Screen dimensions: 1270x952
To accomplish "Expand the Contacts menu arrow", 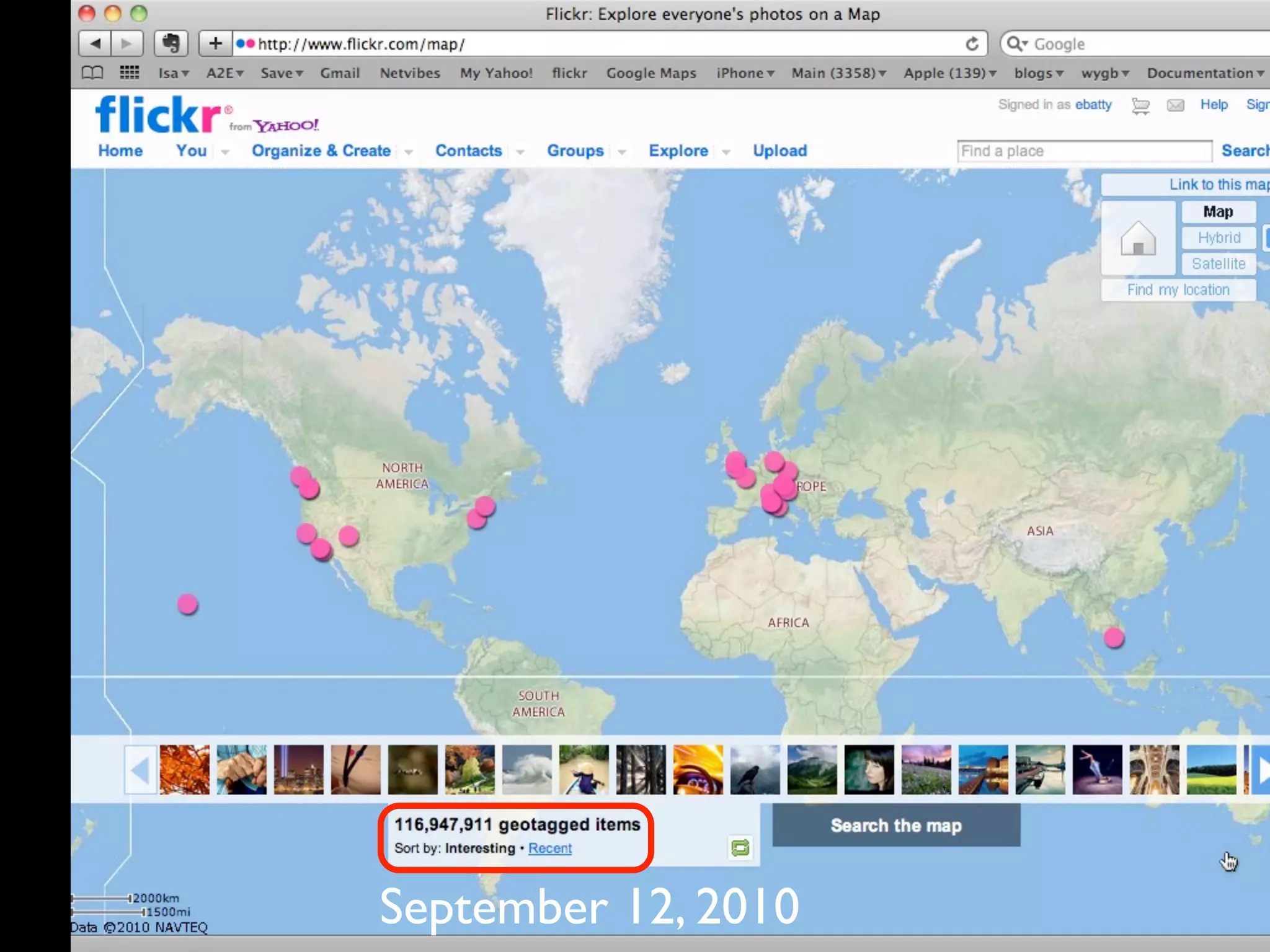I will (520, 152).
